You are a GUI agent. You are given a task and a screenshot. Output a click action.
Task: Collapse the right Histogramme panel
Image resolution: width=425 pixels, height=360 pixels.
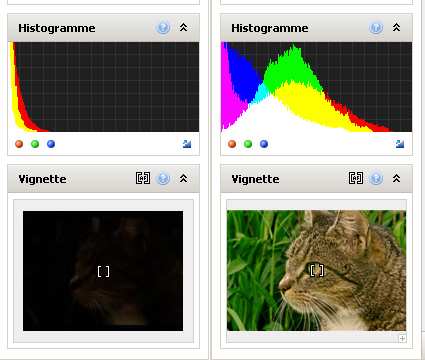click(x=396, y=27)
